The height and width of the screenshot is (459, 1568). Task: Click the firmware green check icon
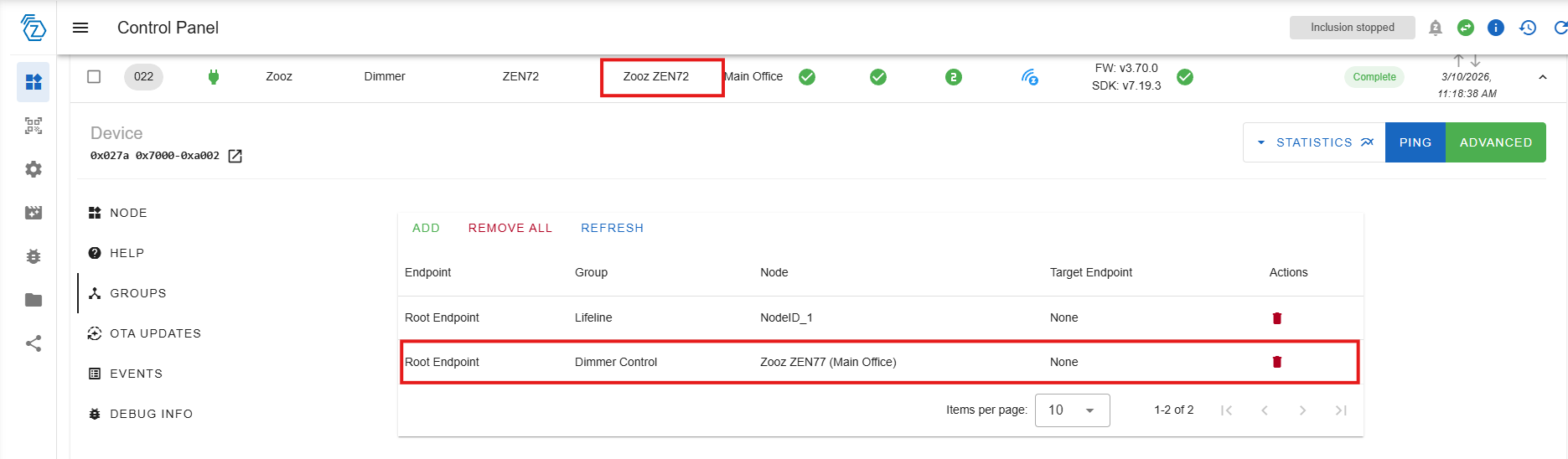pyautogui.click(x=1185, y=77)
